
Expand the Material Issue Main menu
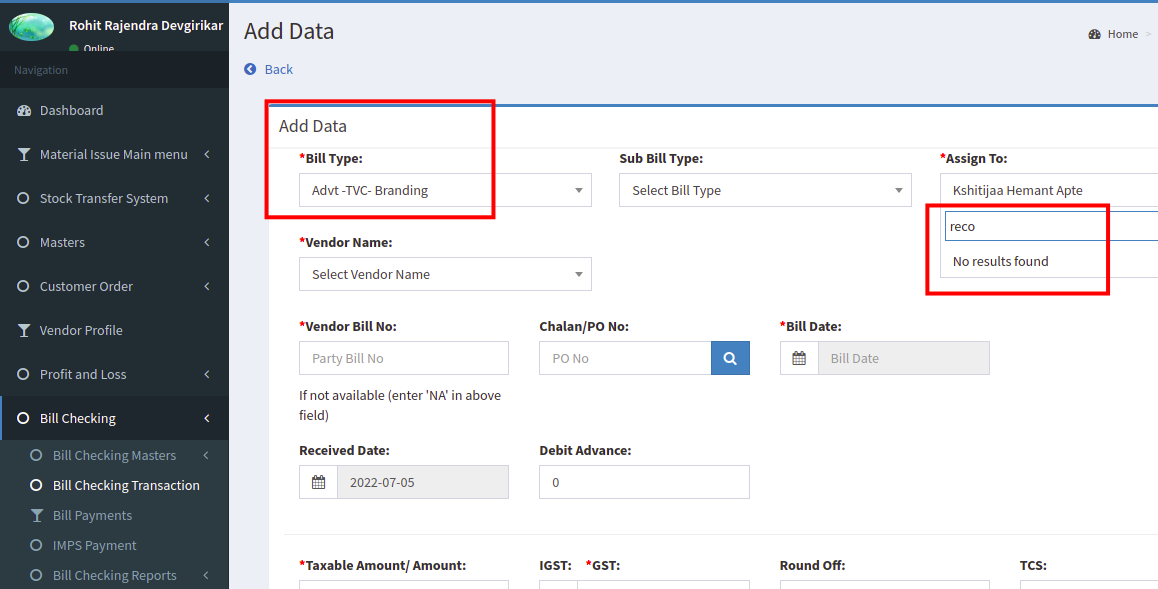tap(114, 154)
